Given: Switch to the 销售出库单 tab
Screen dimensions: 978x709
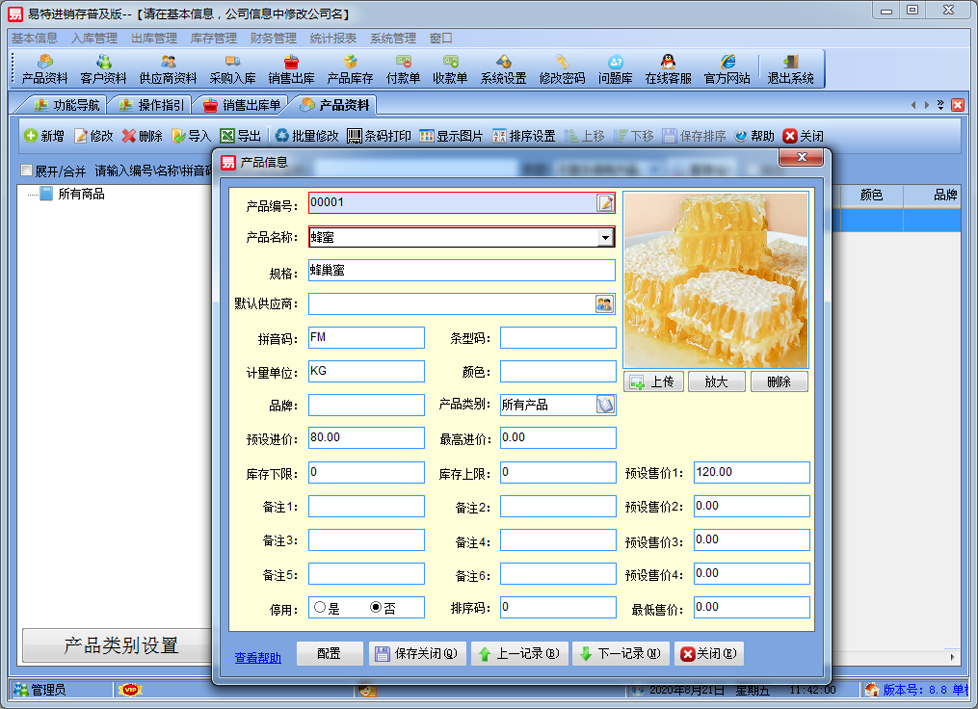Looking at the screenshot, I should (244, 105).
